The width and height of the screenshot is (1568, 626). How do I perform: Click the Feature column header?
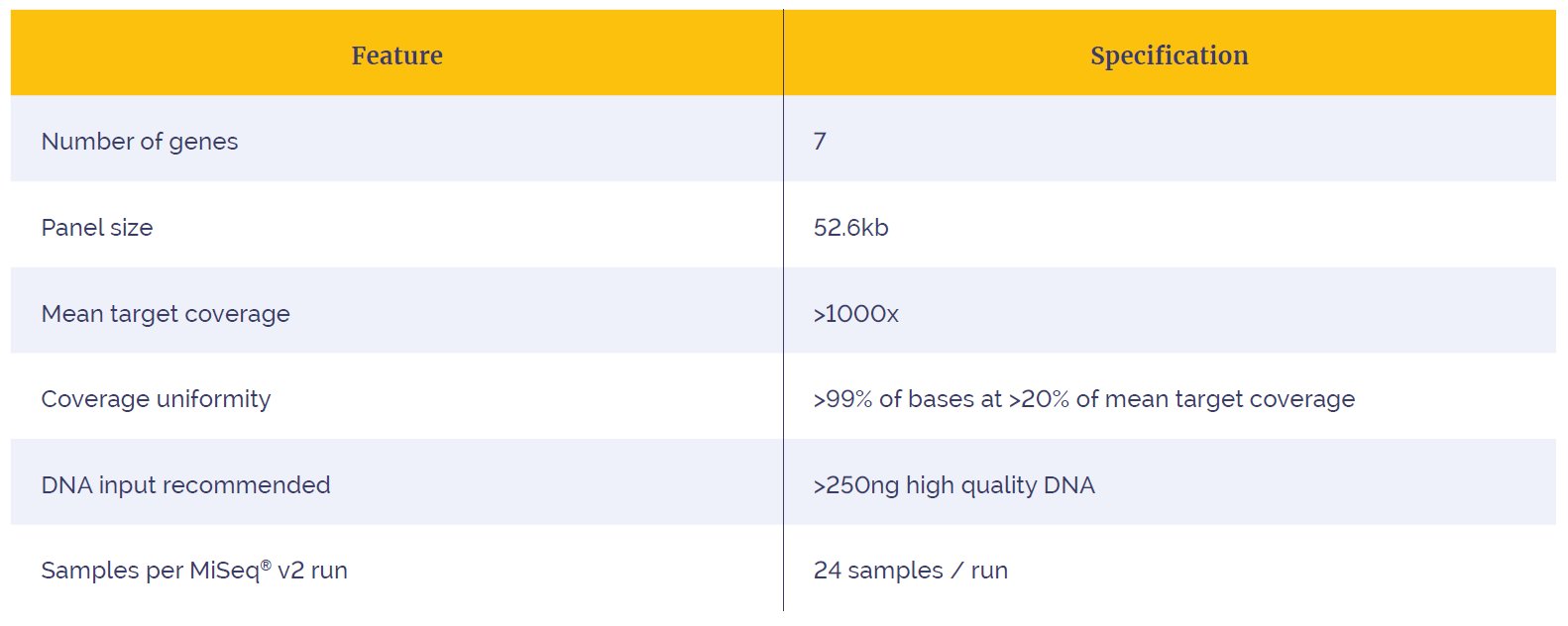(396, 55)
